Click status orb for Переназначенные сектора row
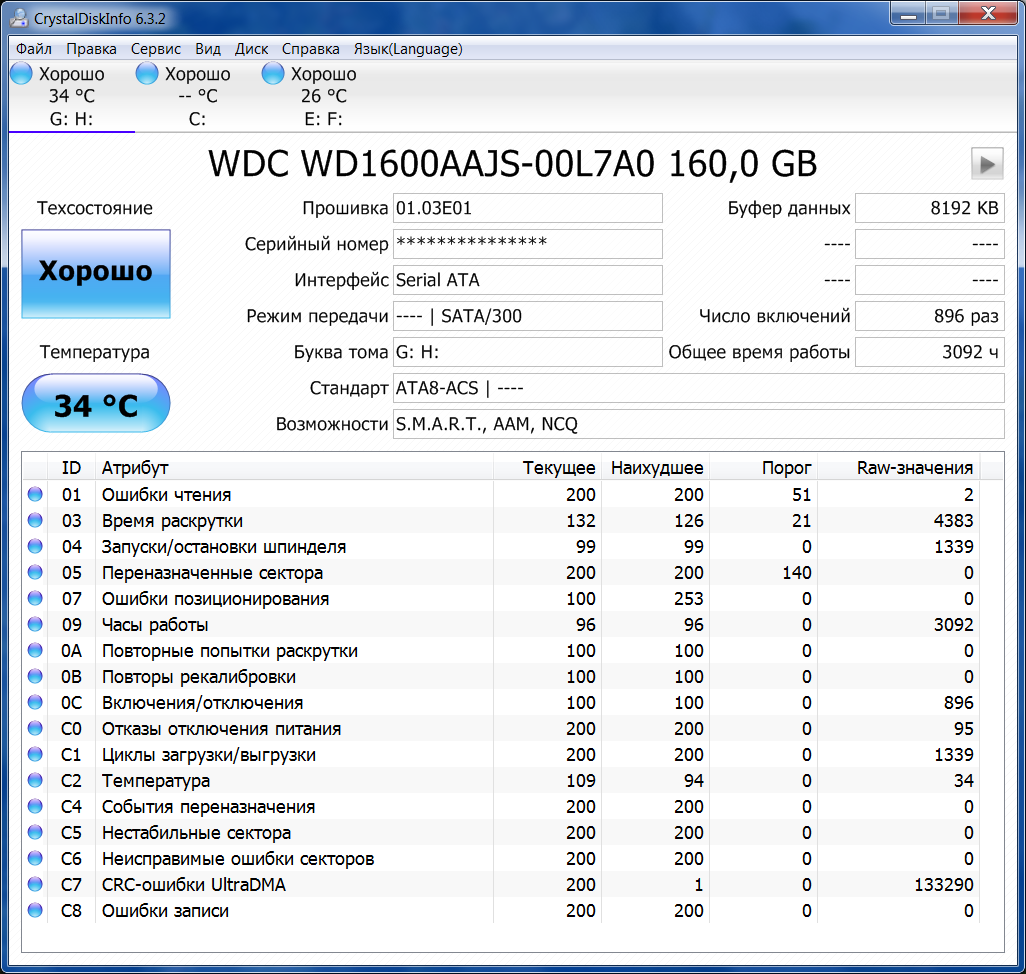The width and height of the screenshot is (1026, 974). tap(36, 573)
